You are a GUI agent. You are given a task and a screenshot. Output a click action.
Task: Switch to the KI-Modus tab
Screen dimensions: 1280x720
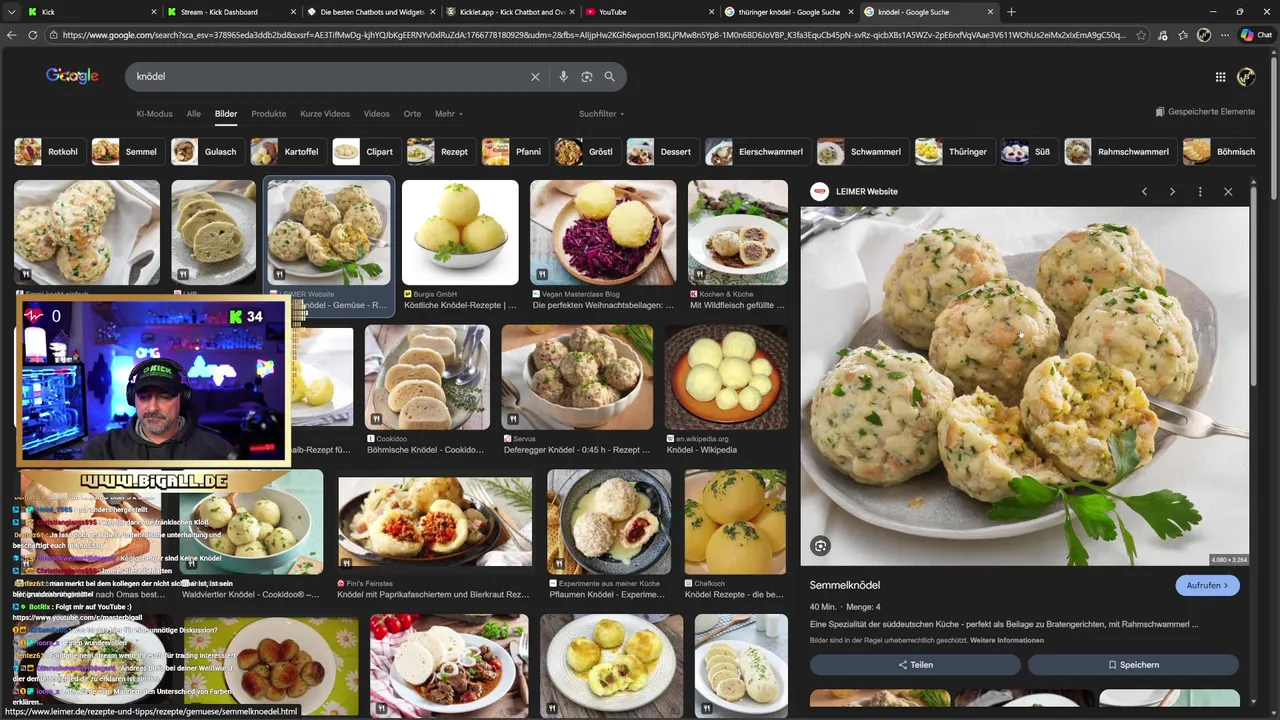pyautogui.click(x=154, y=114)
